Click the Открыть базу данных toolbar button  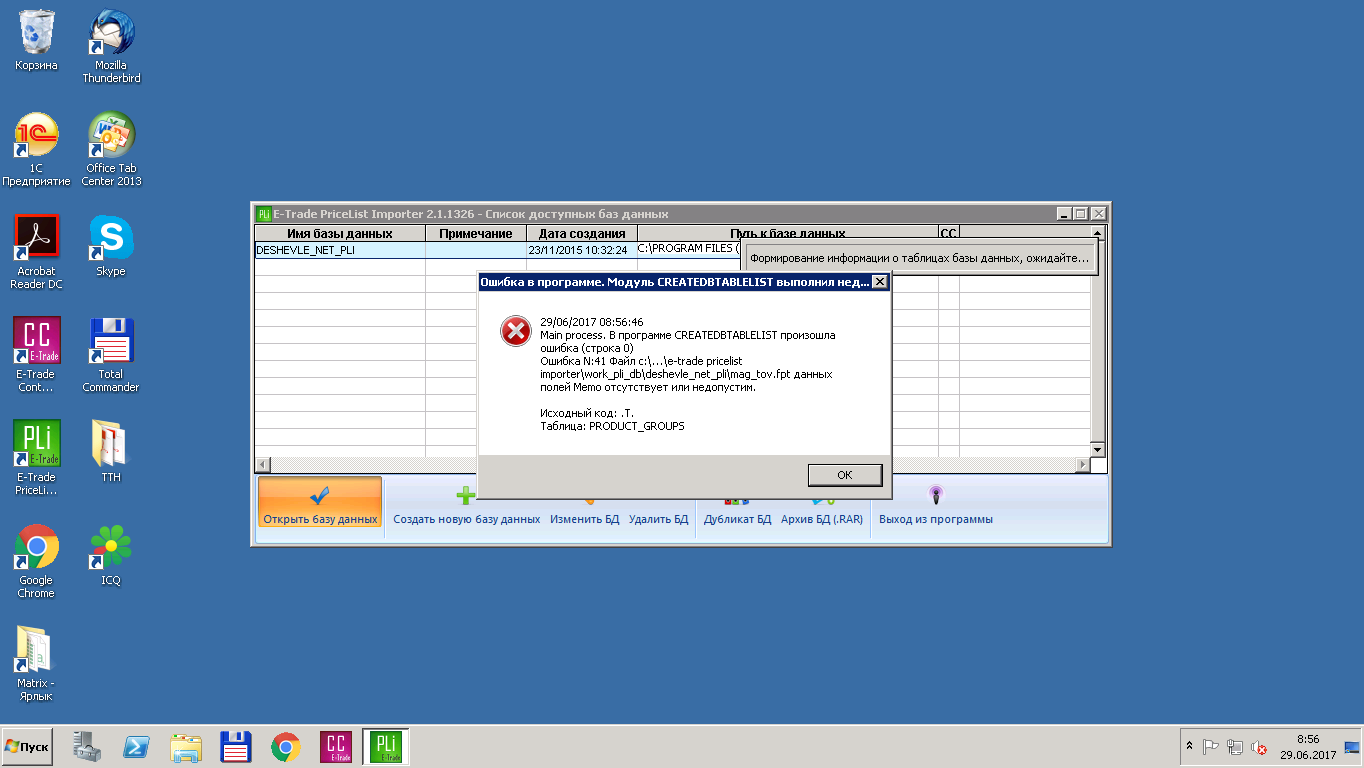[320, 502]
